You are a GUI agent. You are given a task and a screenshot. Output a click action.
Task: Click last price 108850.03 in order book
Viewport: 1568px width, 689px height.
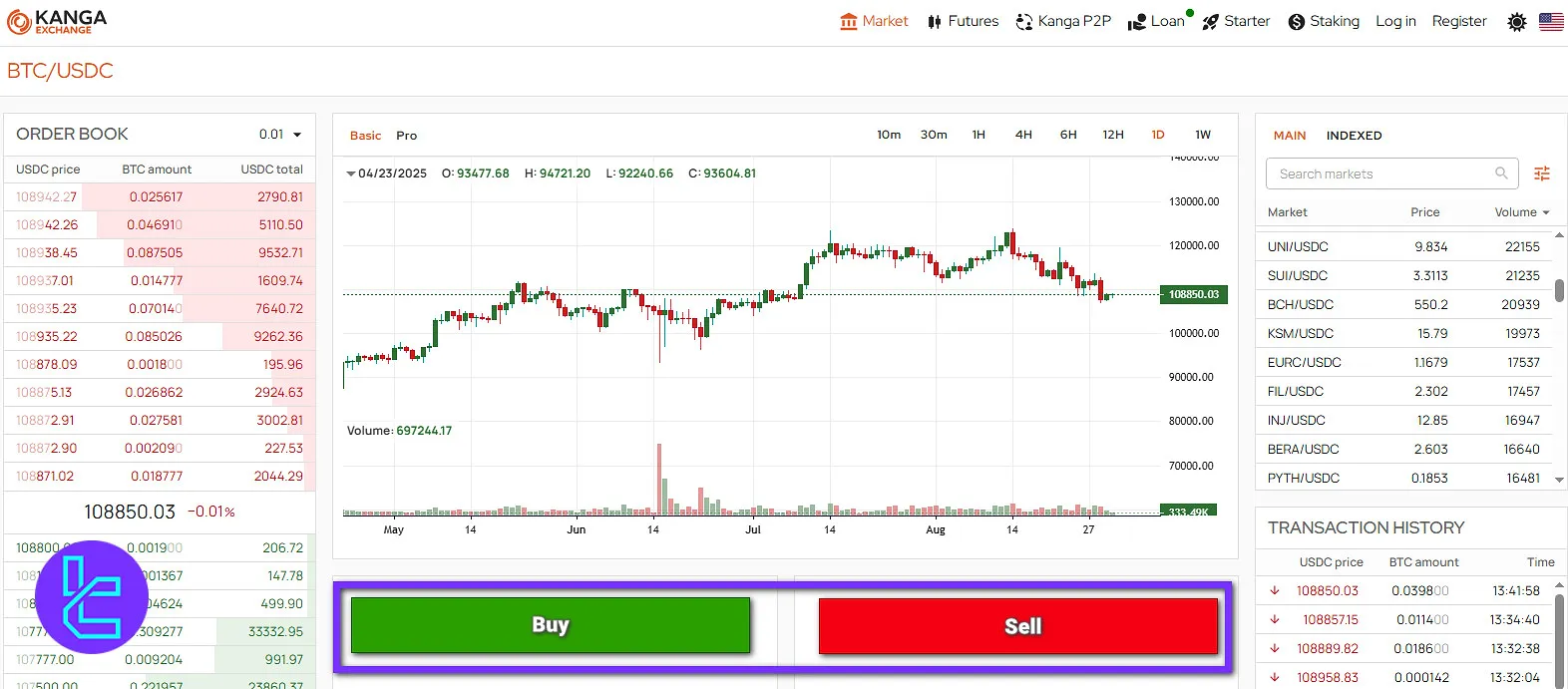coord(130,512)
